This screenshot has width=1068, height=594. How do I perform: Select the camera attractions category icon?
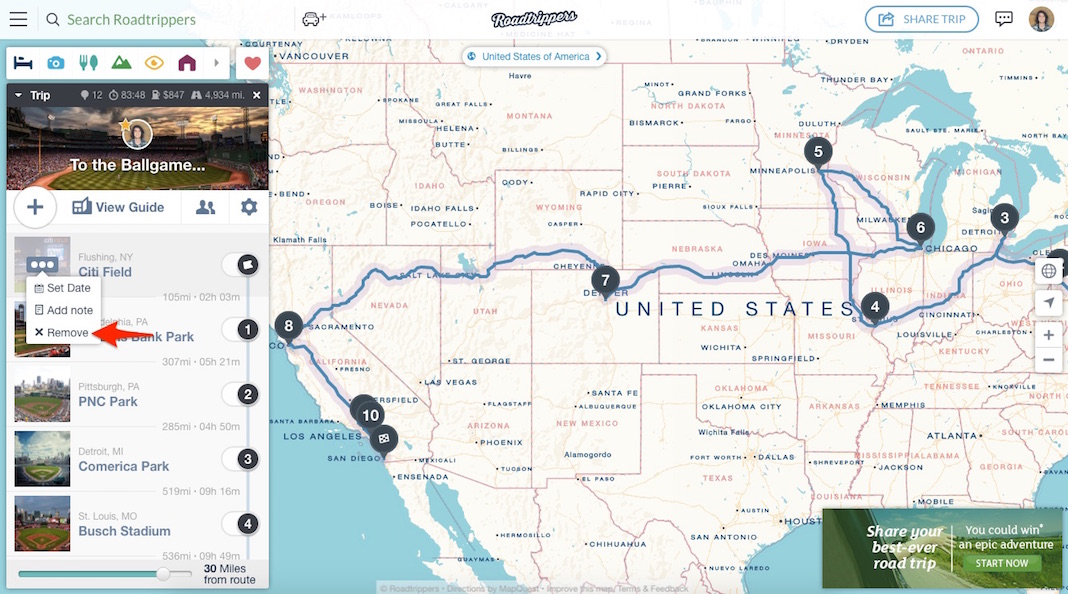(x=56, y=63)
